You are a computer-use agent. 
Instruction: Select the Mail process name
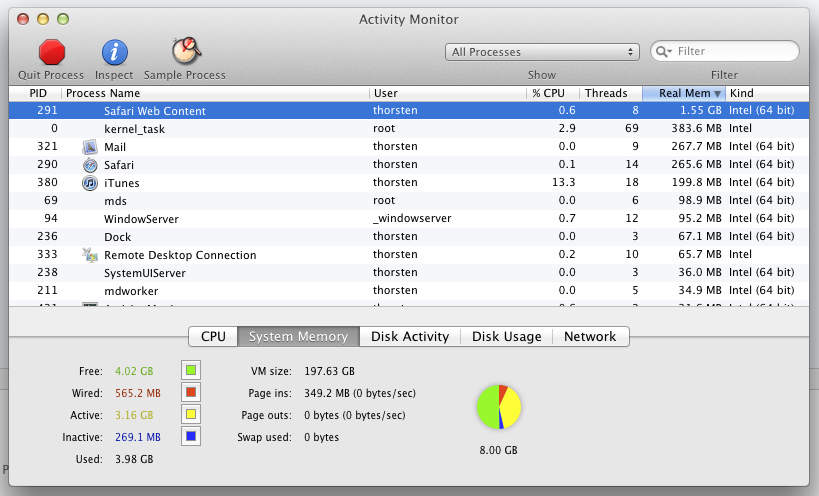tap(115, 147)
